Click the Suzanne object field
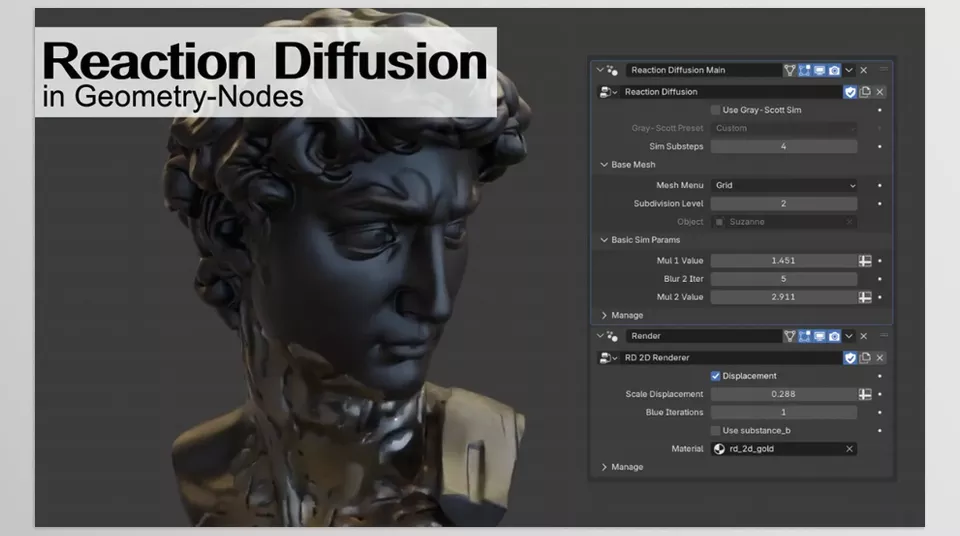 (x=784, y=222)
